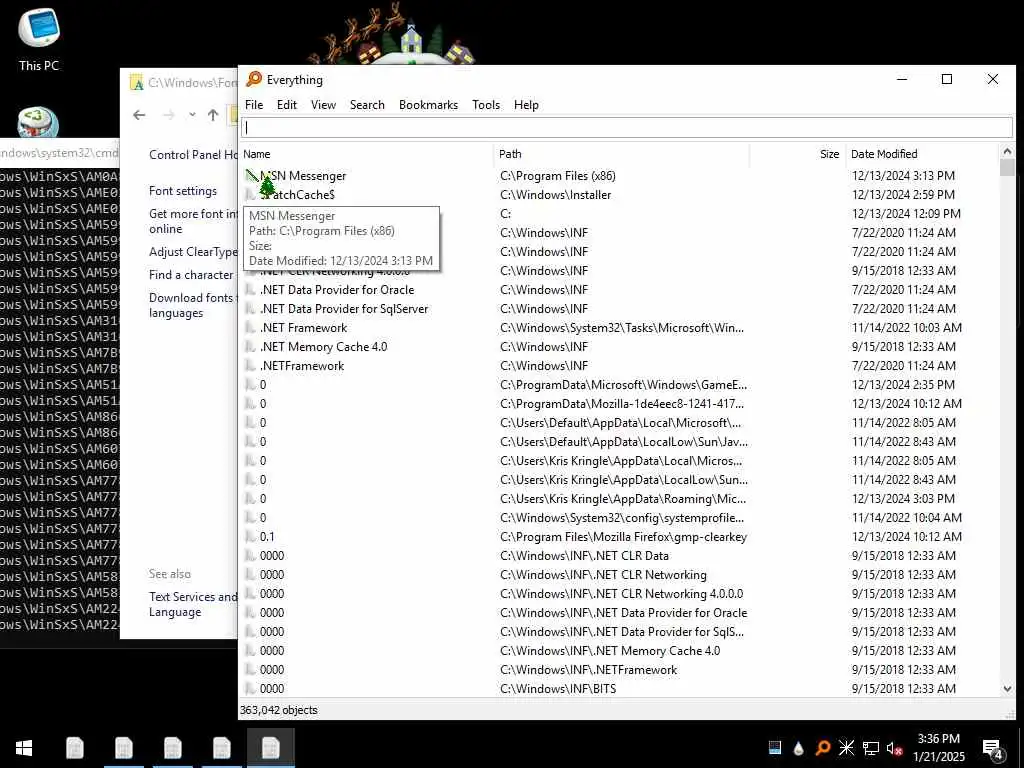Click folder icon of .NET Data Provider for Oracle
This screenshot has height=768, width=1024.
250,290
